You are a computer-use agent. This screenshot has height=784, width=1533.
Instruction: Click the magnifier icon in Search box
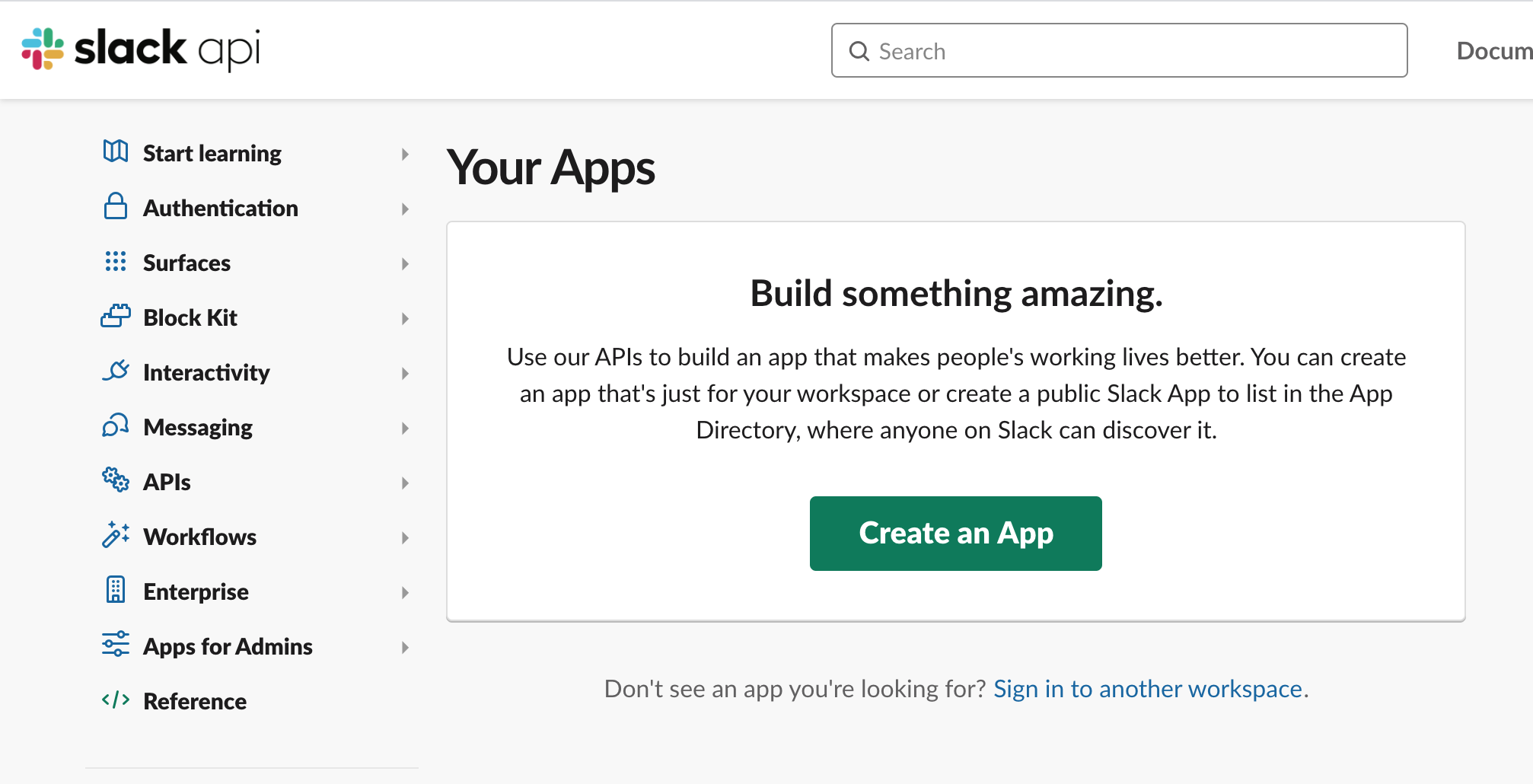click(859, 51)
